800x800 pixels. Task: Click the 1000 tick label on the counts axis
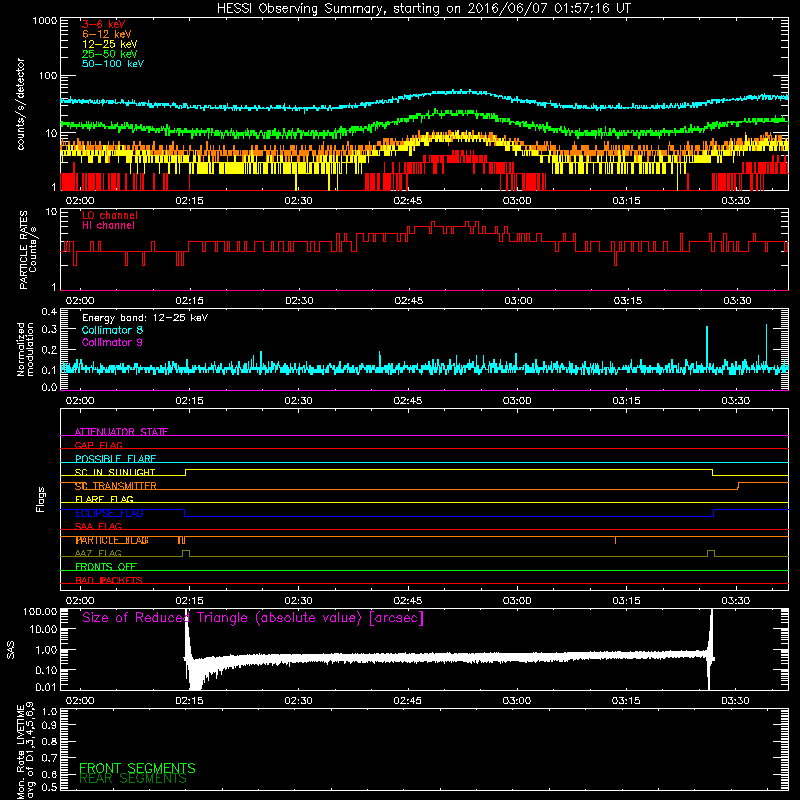(x=44, y=21)
